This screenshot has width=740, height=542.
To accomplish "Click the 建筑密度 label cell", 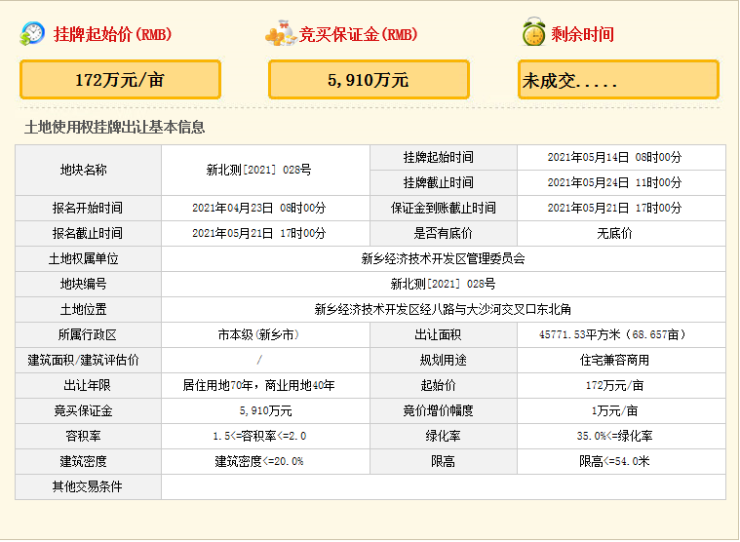I will click(x=88, y=462).
